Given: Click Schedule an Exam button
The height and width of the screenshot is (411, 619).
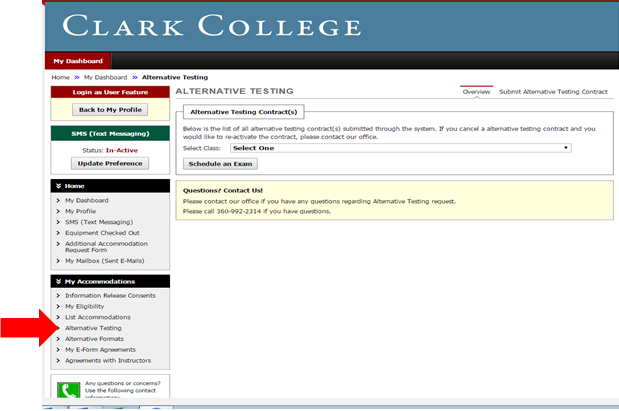Looking at the screenshot, I should pos(220,164).
